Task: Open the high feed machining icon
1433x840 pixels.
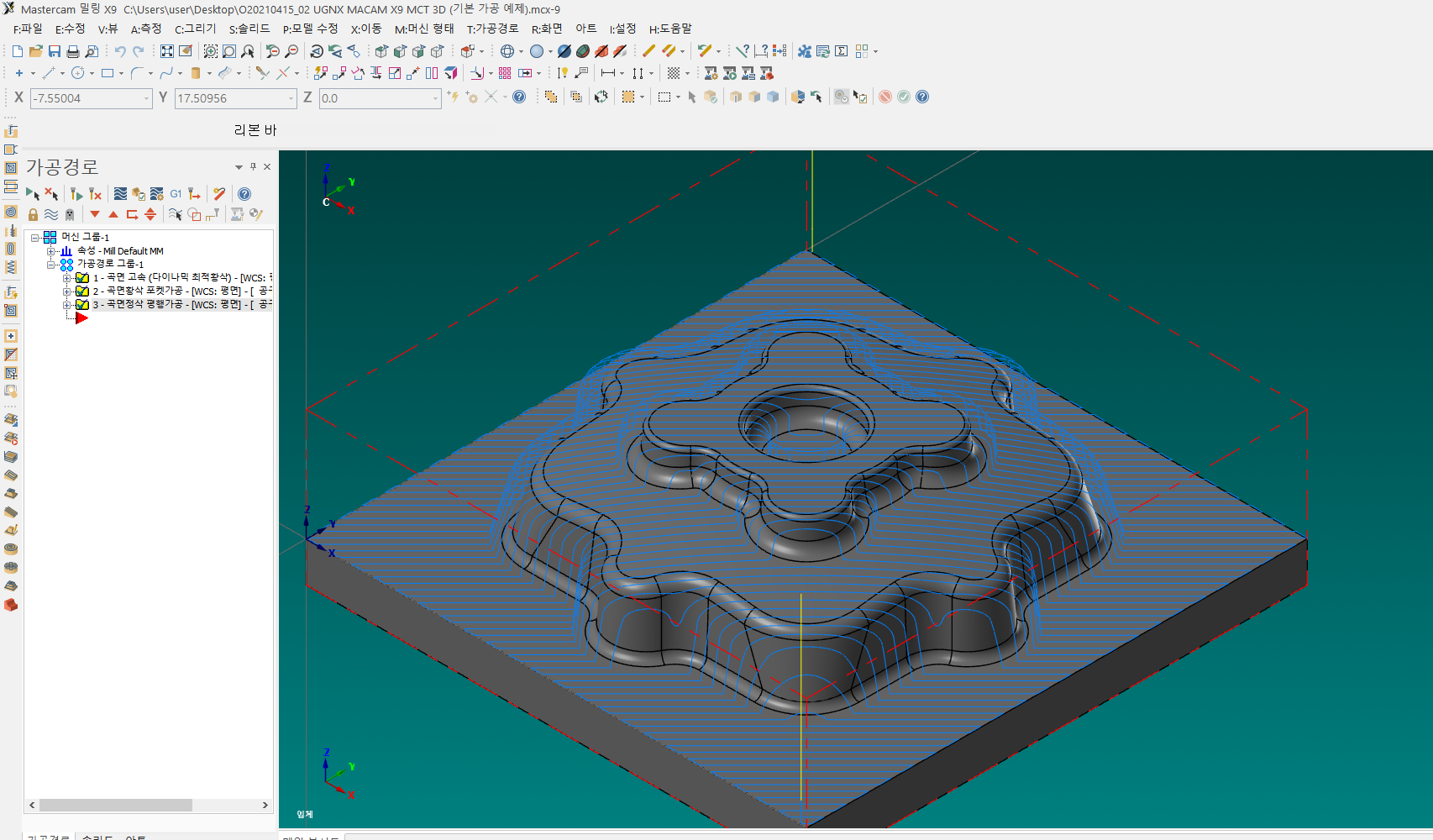Action: click(x=194, y=194)
